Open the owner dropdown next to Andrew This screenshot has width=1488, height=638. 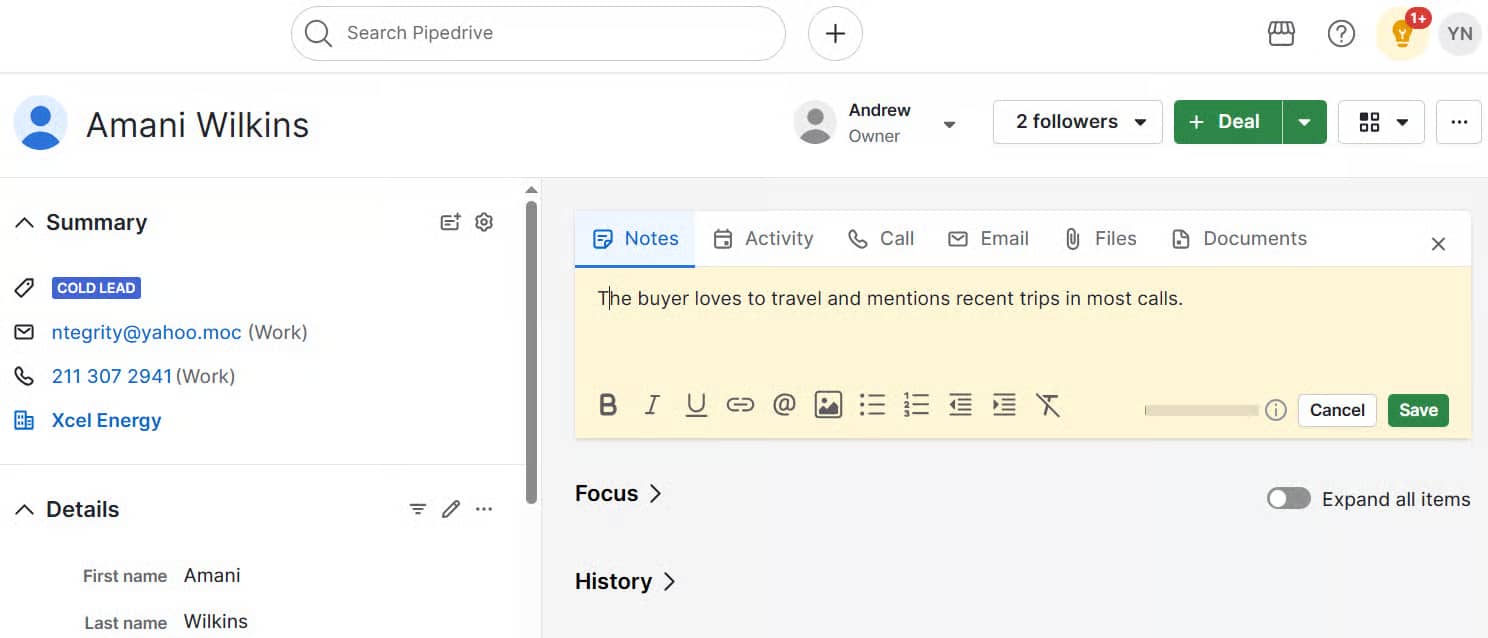tap(948, 124)
